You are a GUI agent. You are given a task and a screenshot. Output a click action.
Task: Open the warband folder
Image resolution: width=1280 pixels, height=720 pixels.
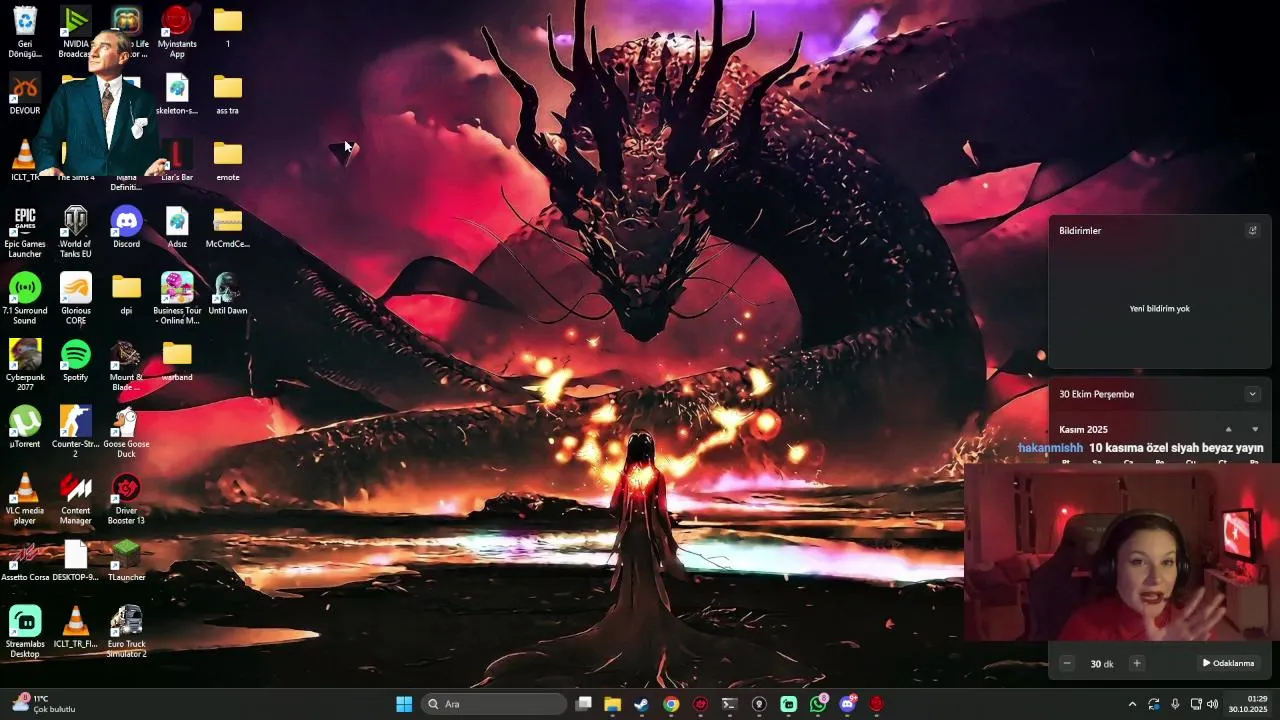[177, 361]
